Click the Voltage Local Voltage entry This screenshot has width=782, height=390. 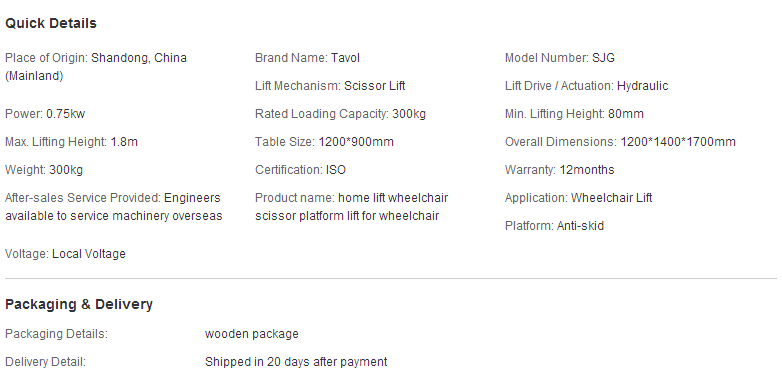click(65, 254)
